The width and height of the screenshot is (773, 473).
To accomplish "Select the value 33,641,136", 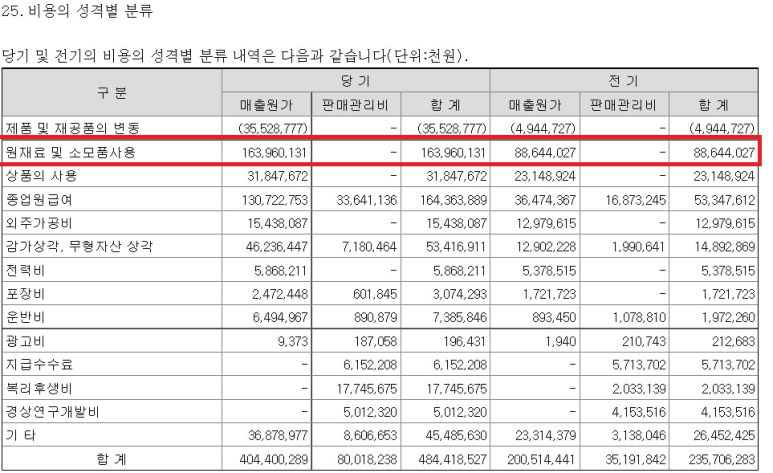I will 367,200.
